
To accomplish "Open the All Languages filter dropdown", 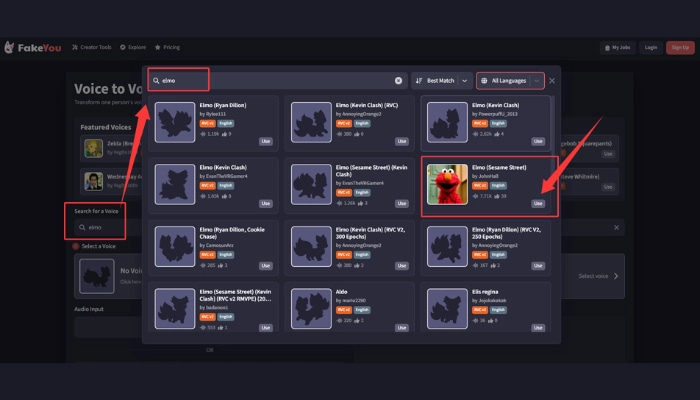I will pyautogui.click(x=510, y=81).
